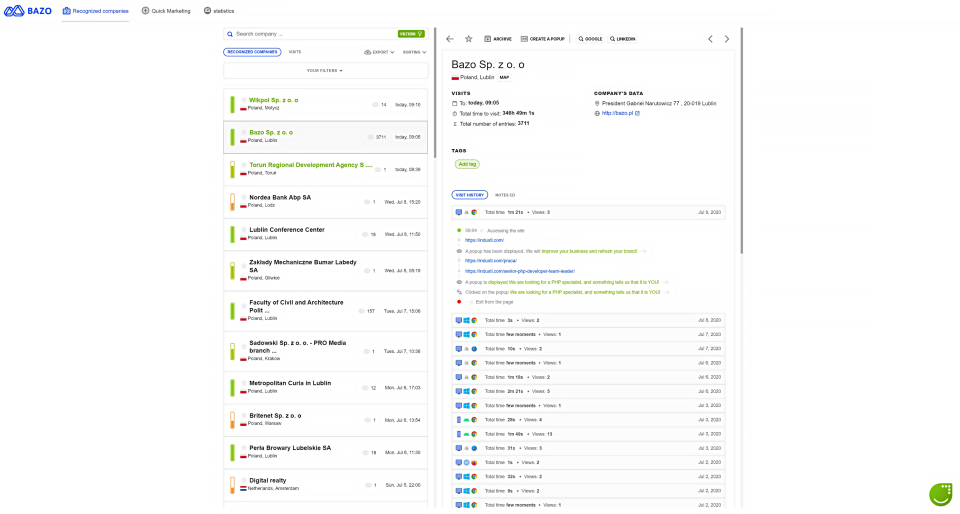Click the green activity bar of Wikpol
The height and width of the screenshot is (514, 960).
(x=233, y=104)
